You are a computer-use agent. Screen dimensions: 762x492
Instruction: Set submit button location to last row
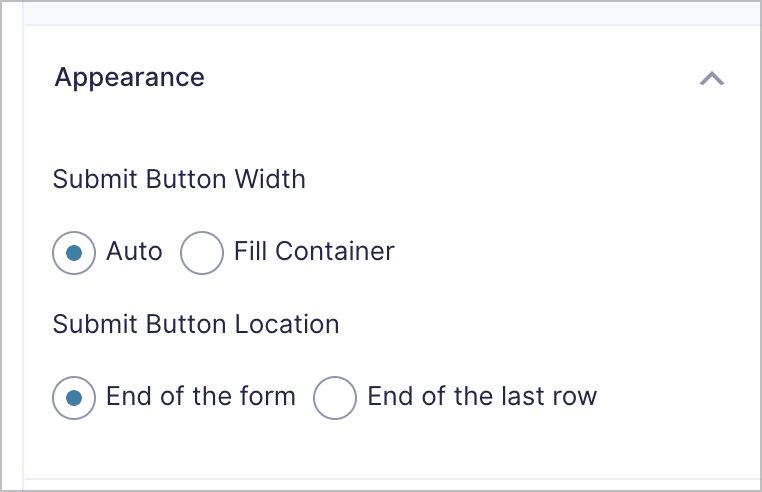335,397
